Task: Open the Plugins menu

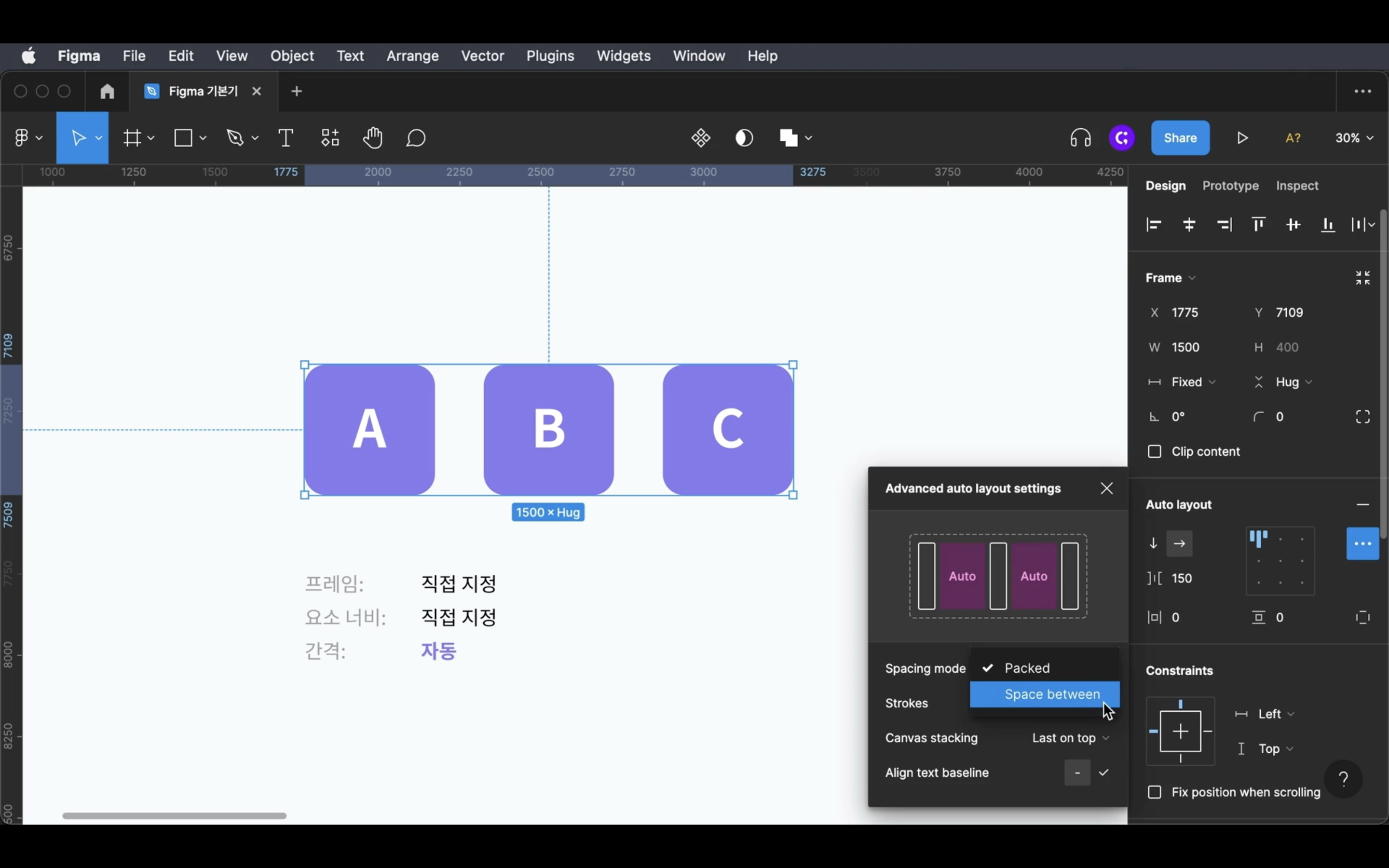Action: [x=550, y=55]
